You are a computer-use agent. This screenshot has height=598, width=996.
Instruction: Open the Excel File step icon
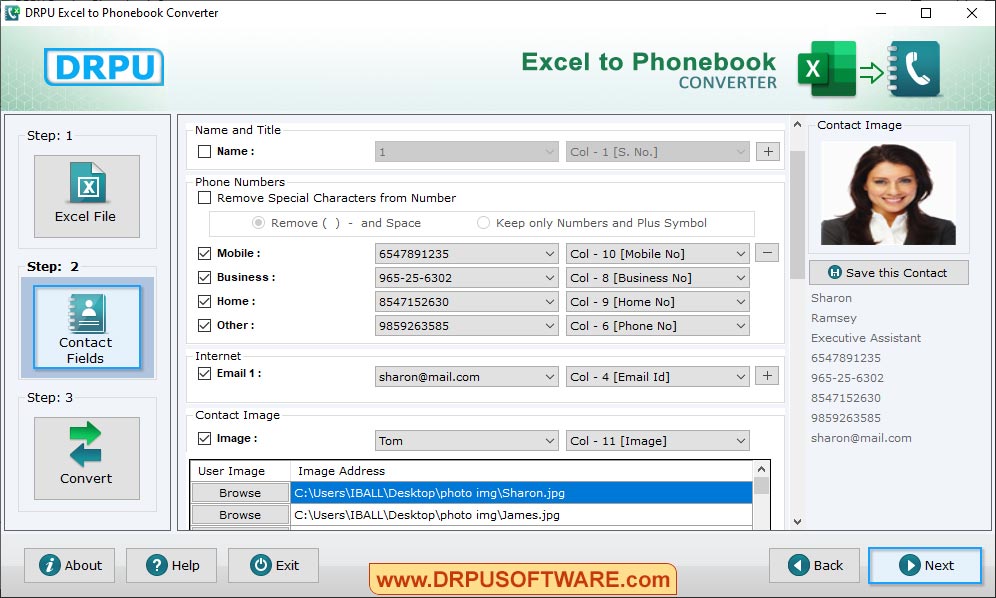(x=87, y=195)
